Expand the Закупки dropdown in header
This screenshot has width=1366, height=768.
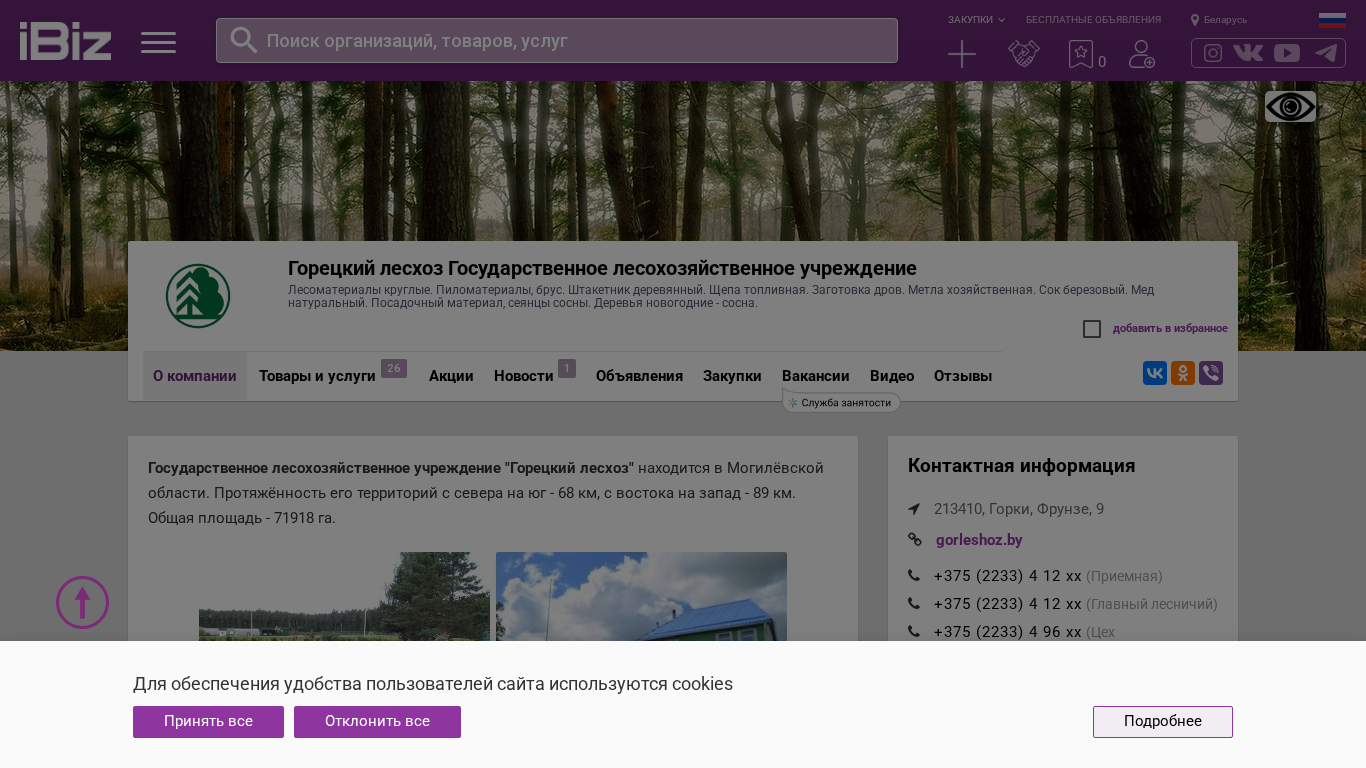coord(976,20)
